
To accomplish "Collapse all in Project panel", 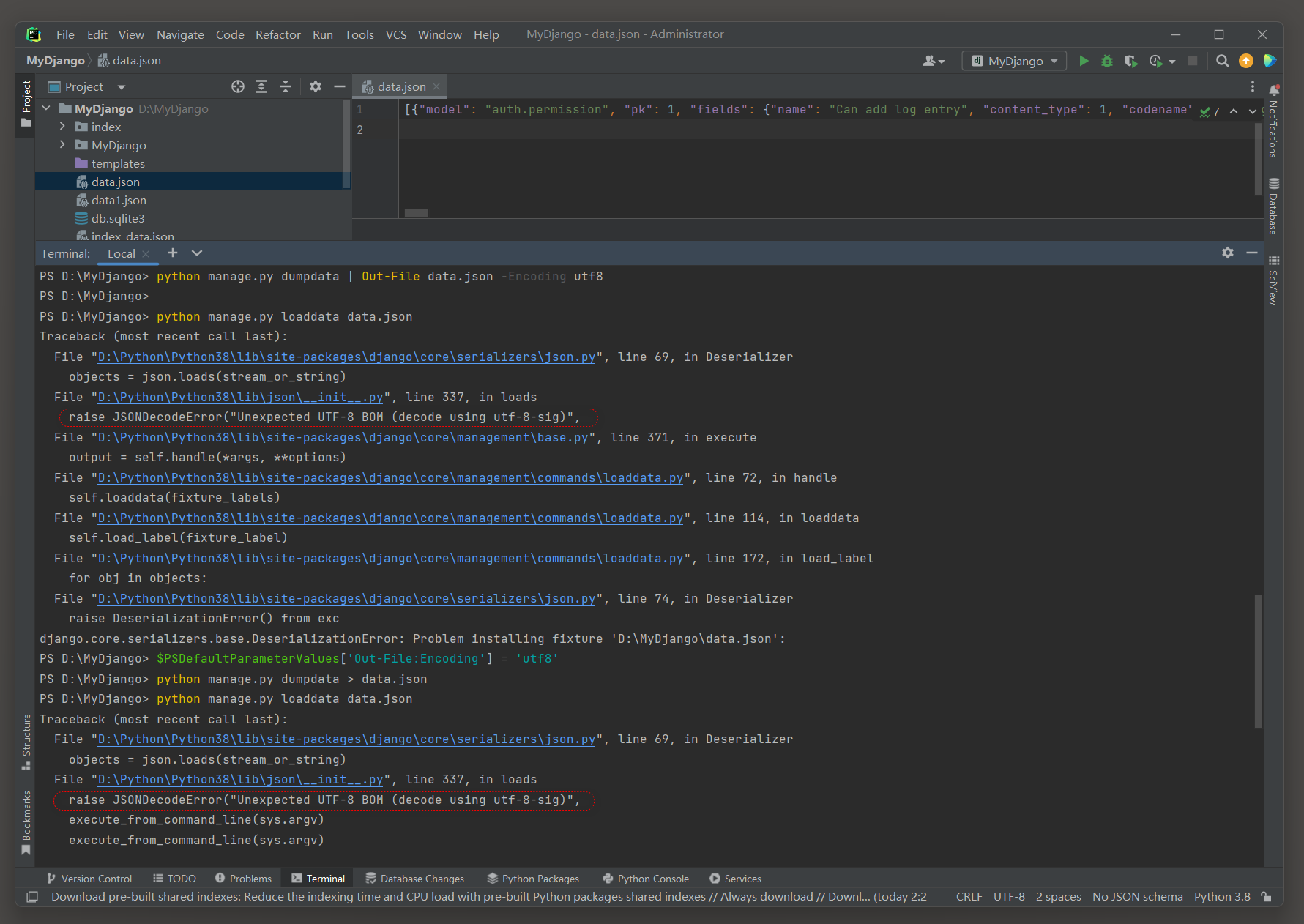I will (286, 86).
